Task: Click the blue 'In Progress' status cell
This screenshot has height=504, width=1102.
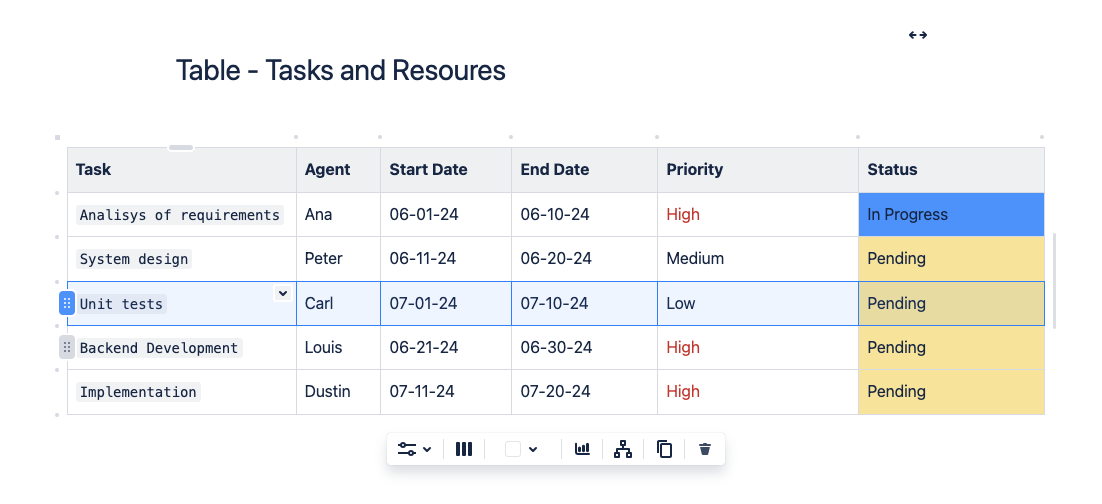Action: (x=950, y=215)
